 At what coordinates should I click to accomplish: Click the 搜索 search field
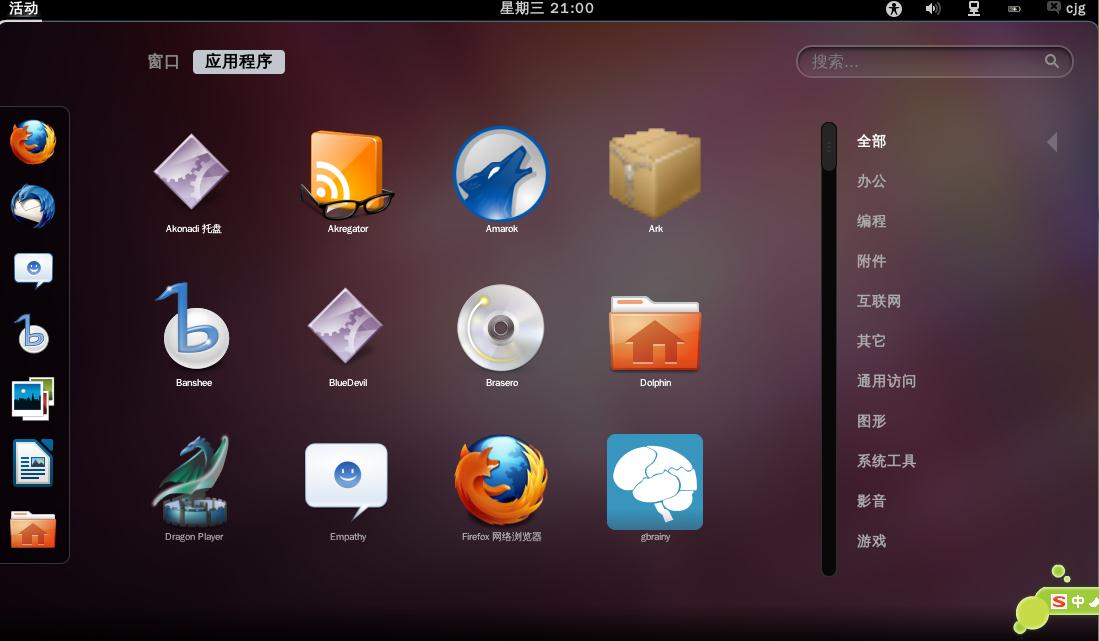pyautogui.click(x=934, y=62)
